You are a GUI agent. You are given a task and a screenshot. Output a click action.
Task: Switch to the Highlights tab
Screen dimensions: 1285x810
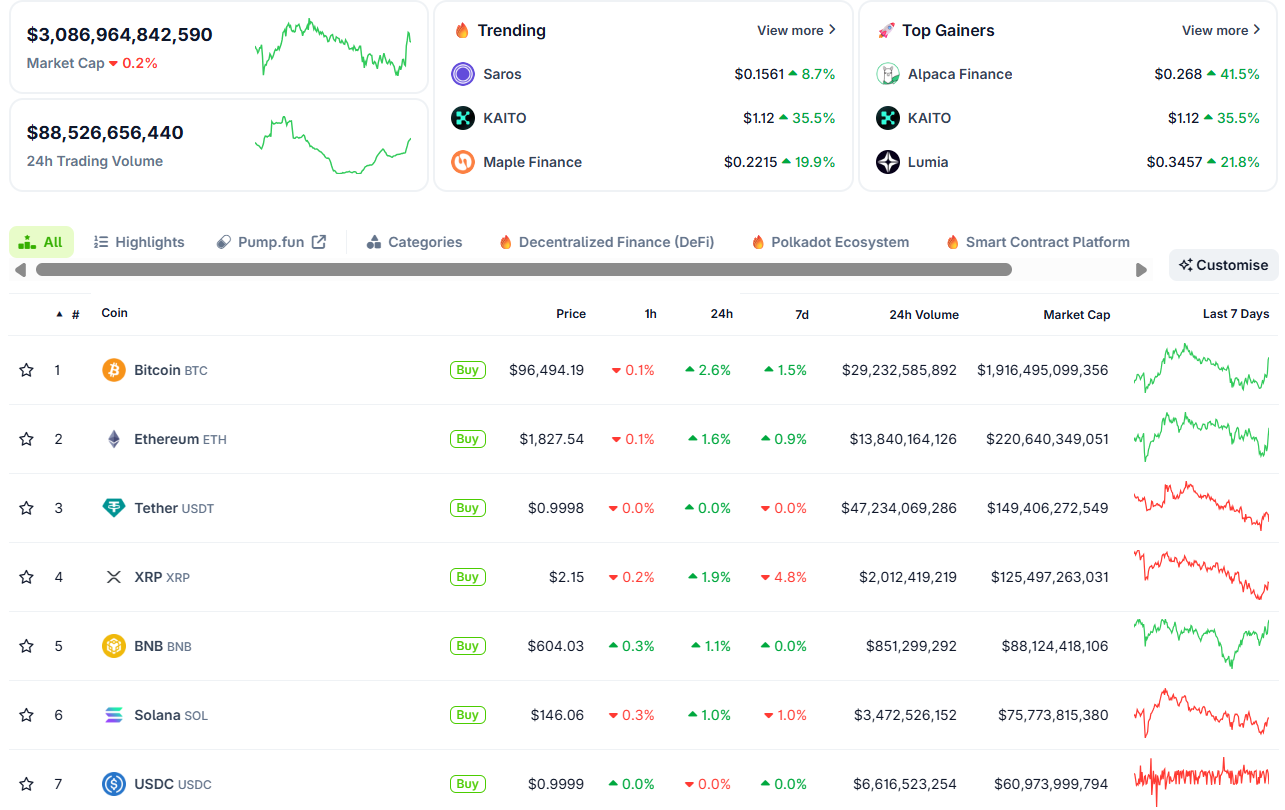pyautogui.click(x=139, y=242)
